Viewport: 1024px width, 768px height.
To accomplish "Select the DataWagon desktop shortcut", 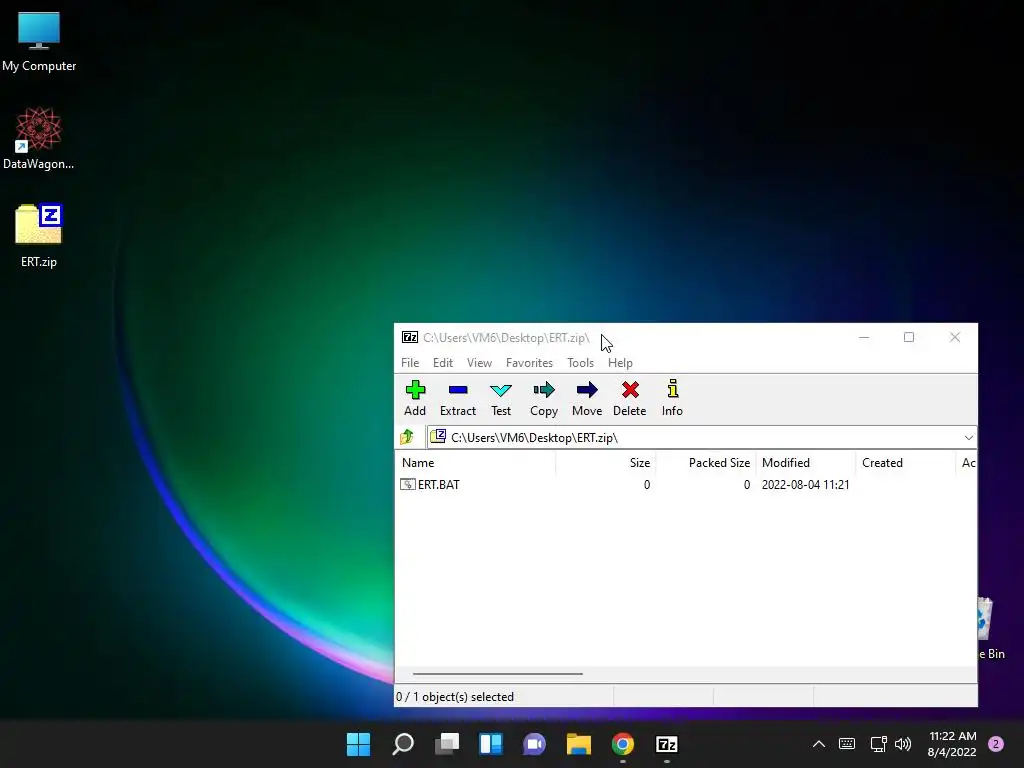I will (x=39, y=138).
